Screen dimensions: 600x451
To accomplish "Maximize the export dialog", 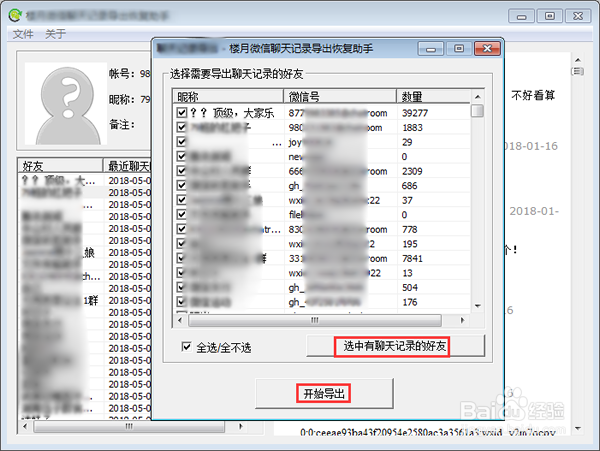I will click(x=459, y=49).
